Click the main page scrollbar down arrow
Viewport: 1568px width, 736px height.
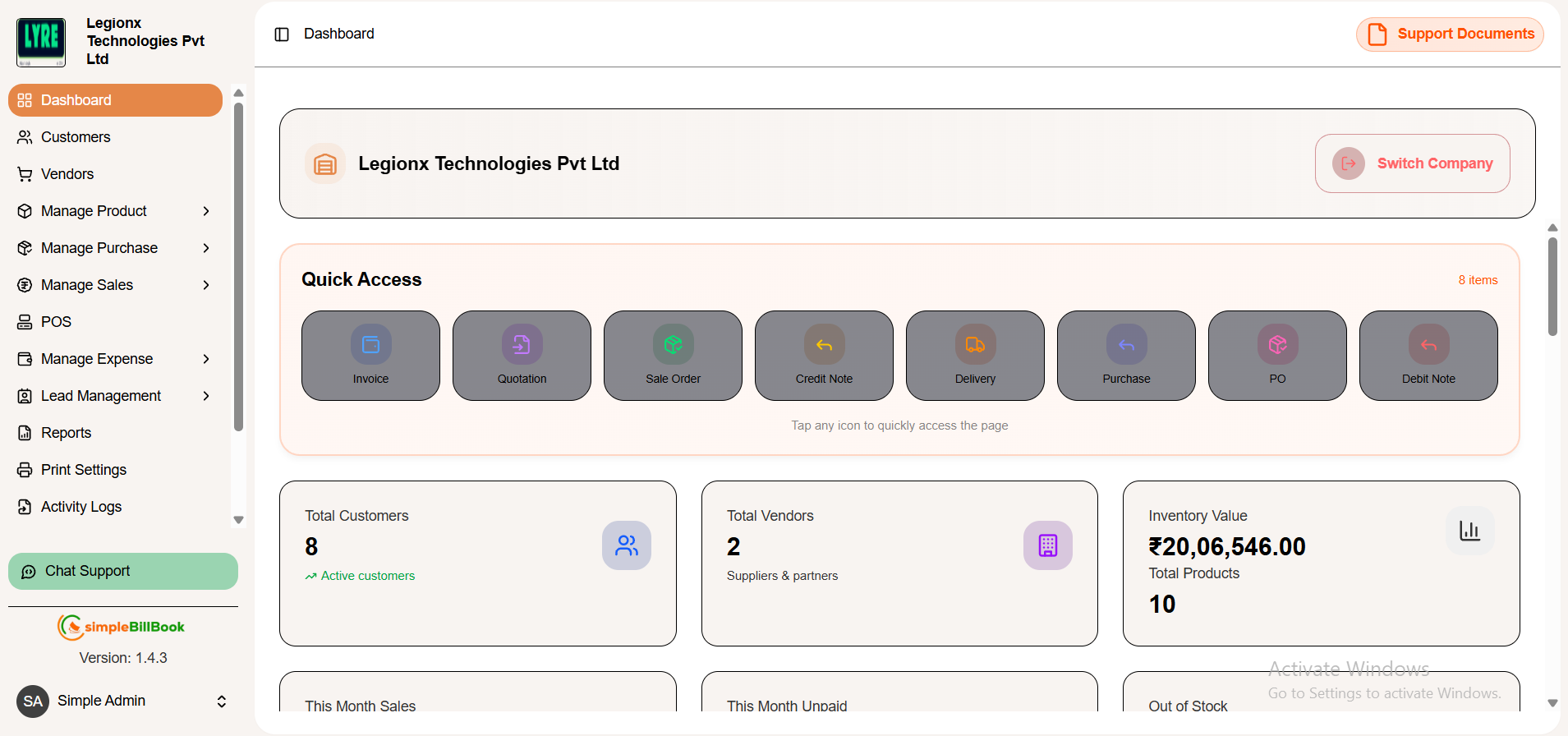(x=1552, y=703)
